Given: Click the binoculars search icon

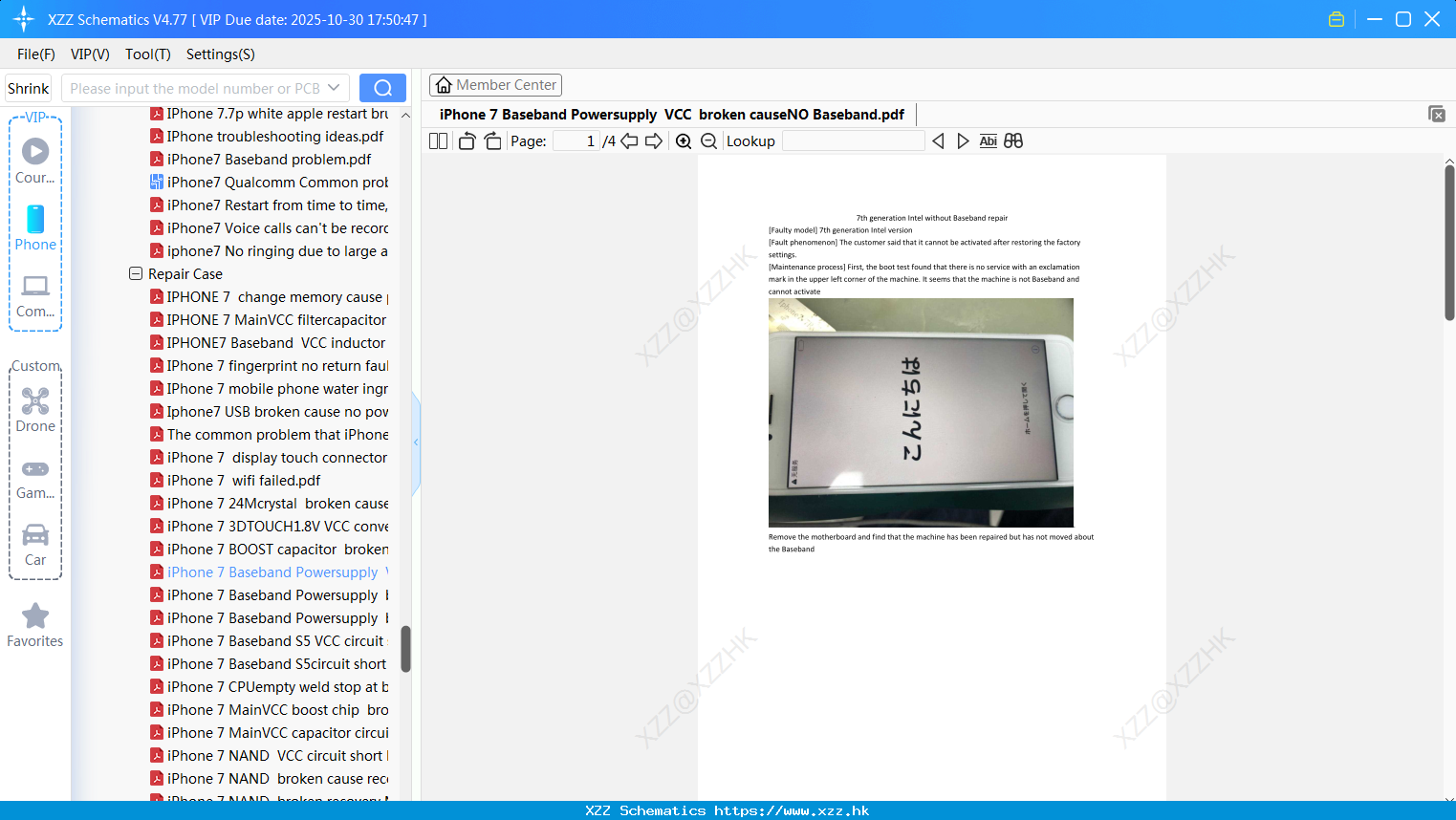Looking at the screenshot, I should click(x=1013, y=141).
